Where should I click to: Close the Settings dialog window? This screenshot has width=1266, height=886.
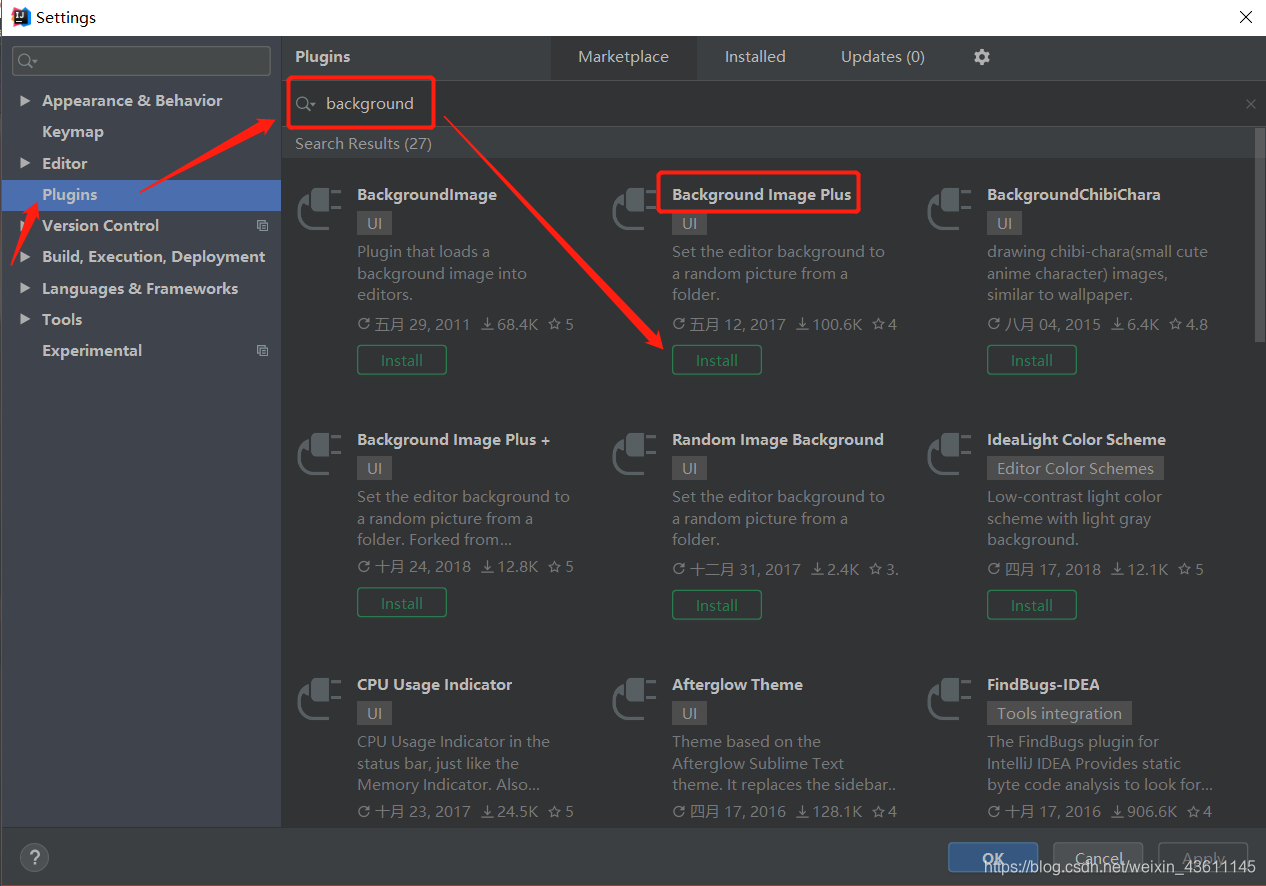pos(1246,17)
